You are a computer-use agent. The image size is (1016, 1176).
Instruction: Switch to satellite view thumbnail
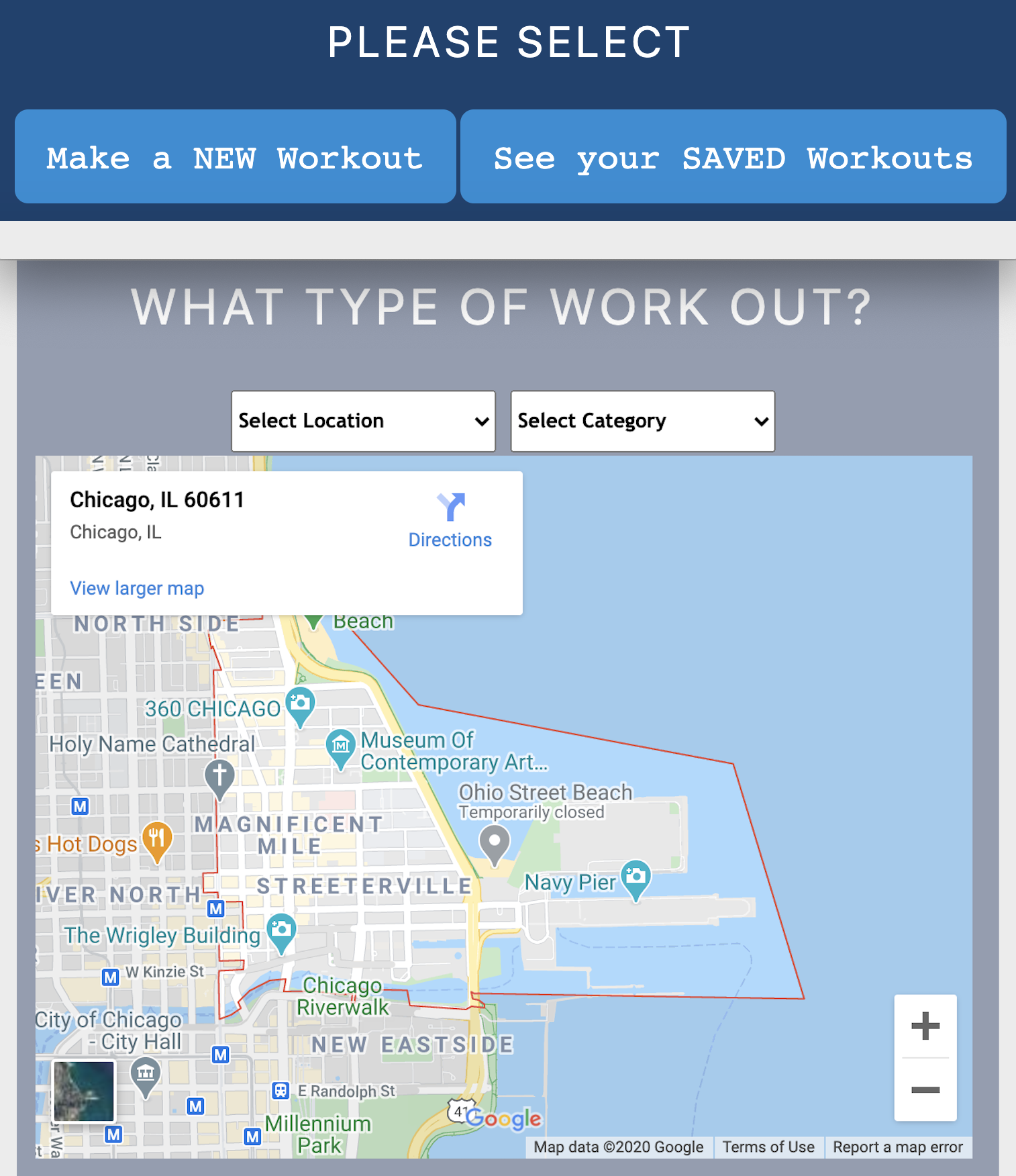pos(84,1091)
